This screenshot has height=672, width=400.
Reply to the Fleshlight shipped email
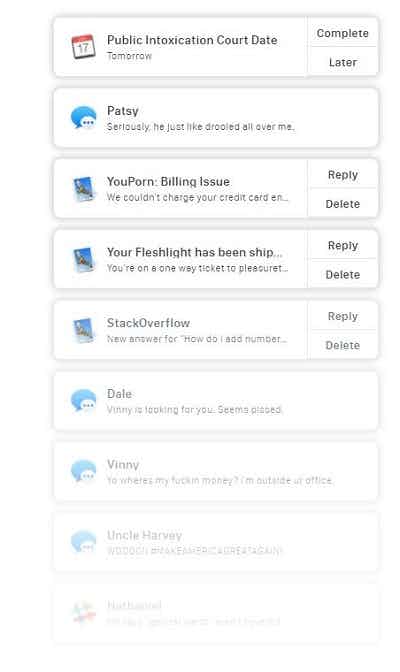[x=343, y=246]
